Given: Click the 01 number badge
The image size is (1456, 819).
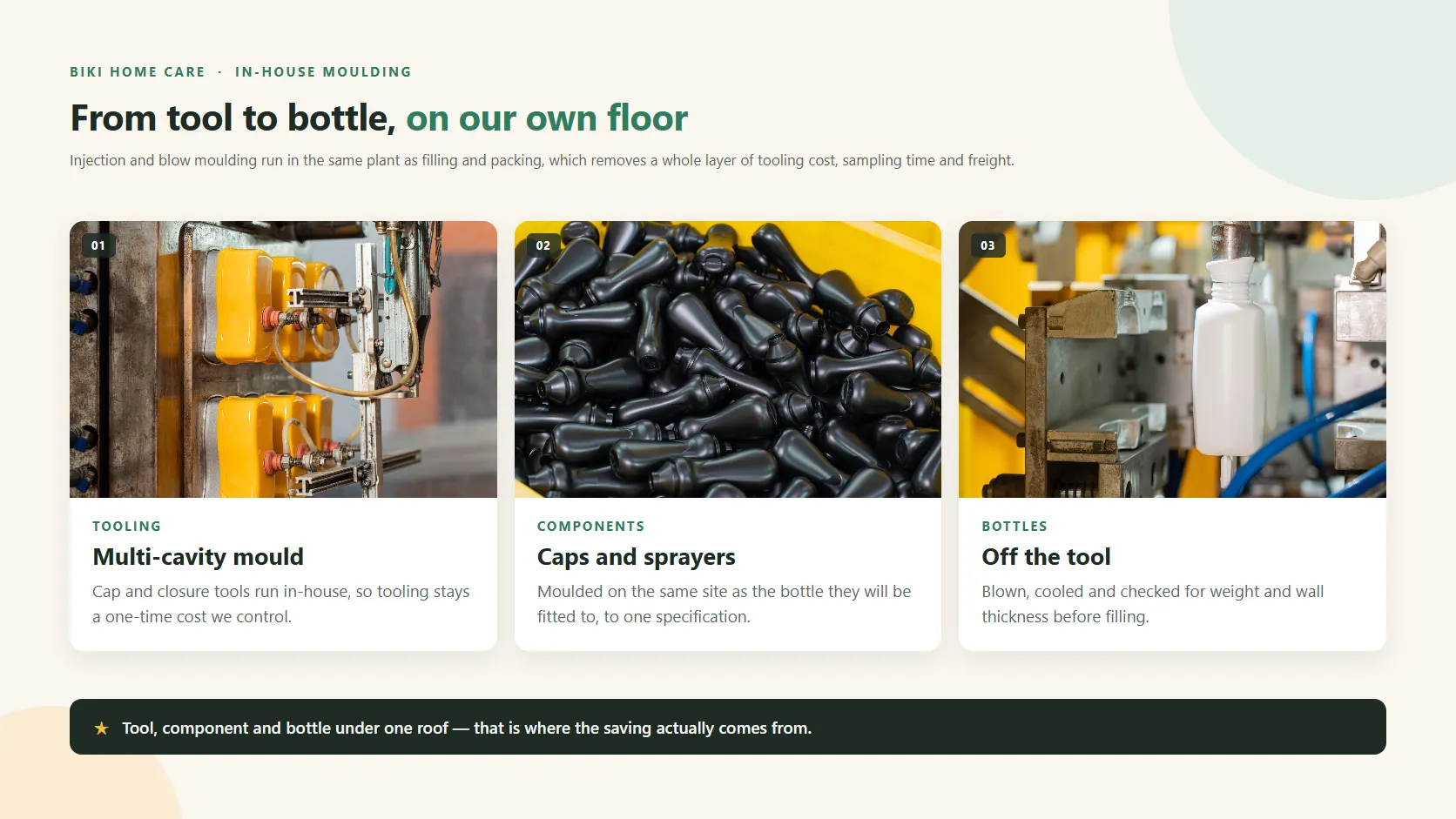Looking at the screenshot, I should [x=98, y=245].
